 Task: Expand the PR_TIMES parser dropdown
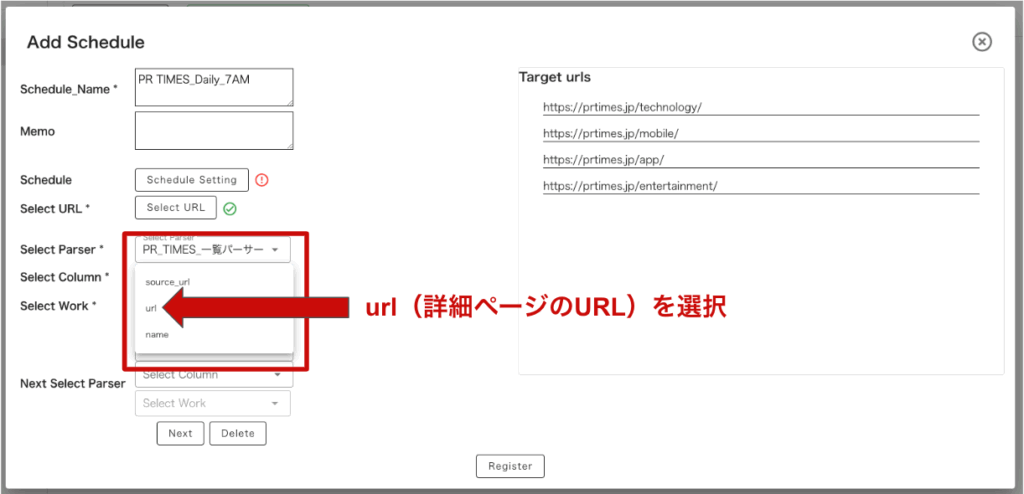tap(212, 249)
